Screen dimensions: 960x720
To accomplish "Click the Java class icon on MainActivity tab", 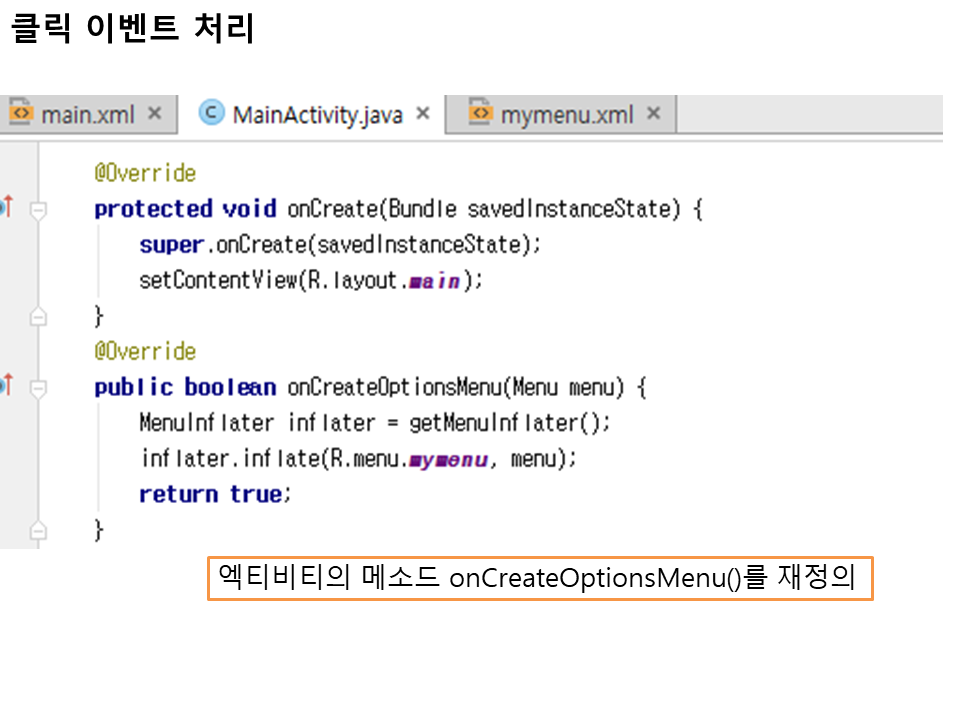I will click(211, 113).
